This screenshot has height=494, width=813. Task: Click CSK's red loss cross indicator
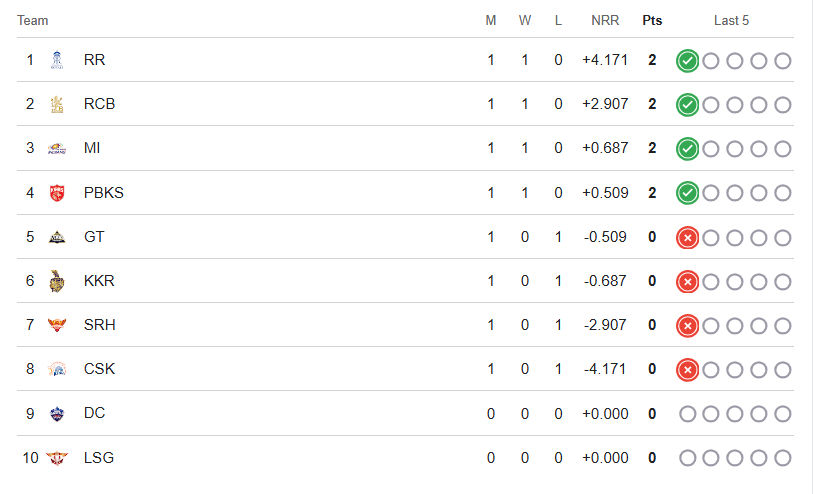687,370
